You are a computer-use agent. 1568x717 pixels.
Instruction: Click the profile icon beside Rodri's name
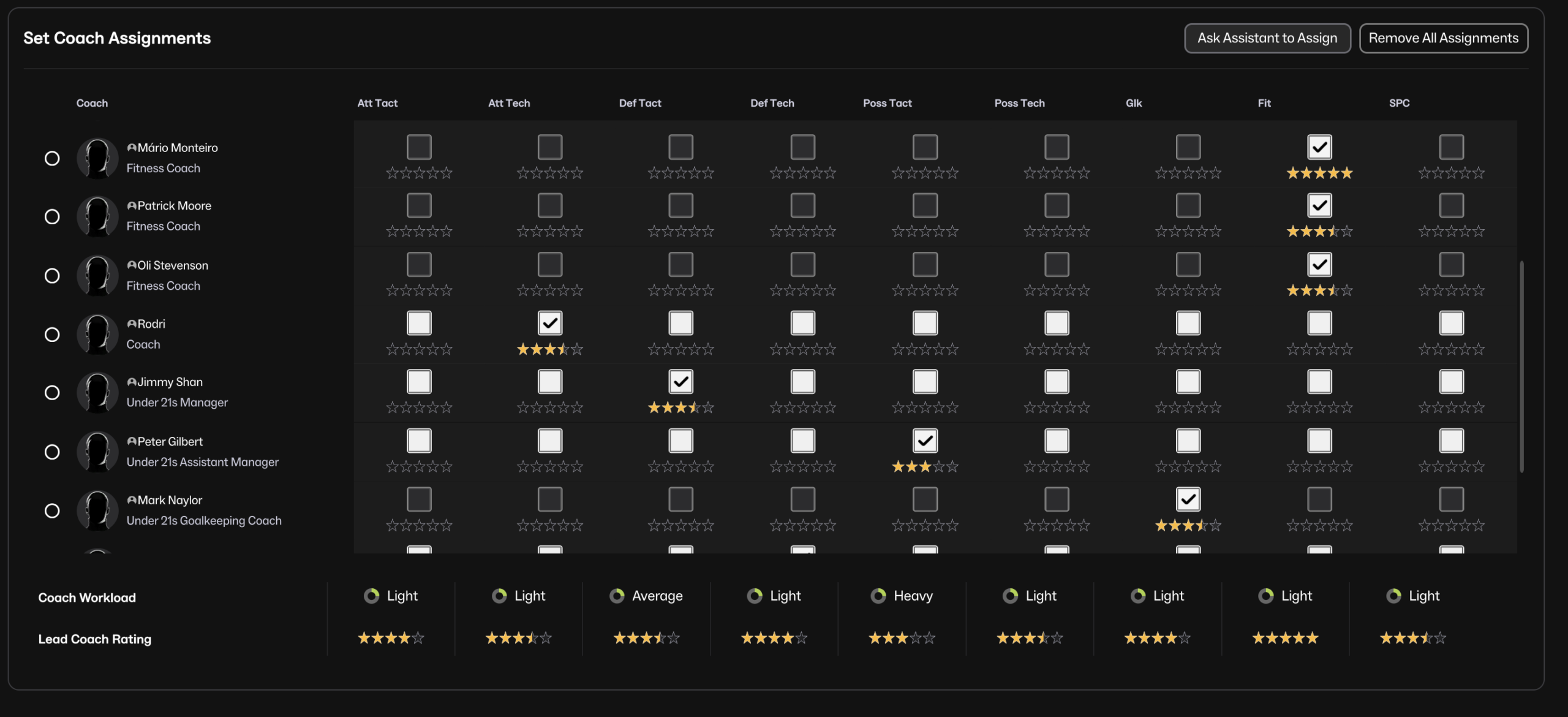[x=131, y=324]
